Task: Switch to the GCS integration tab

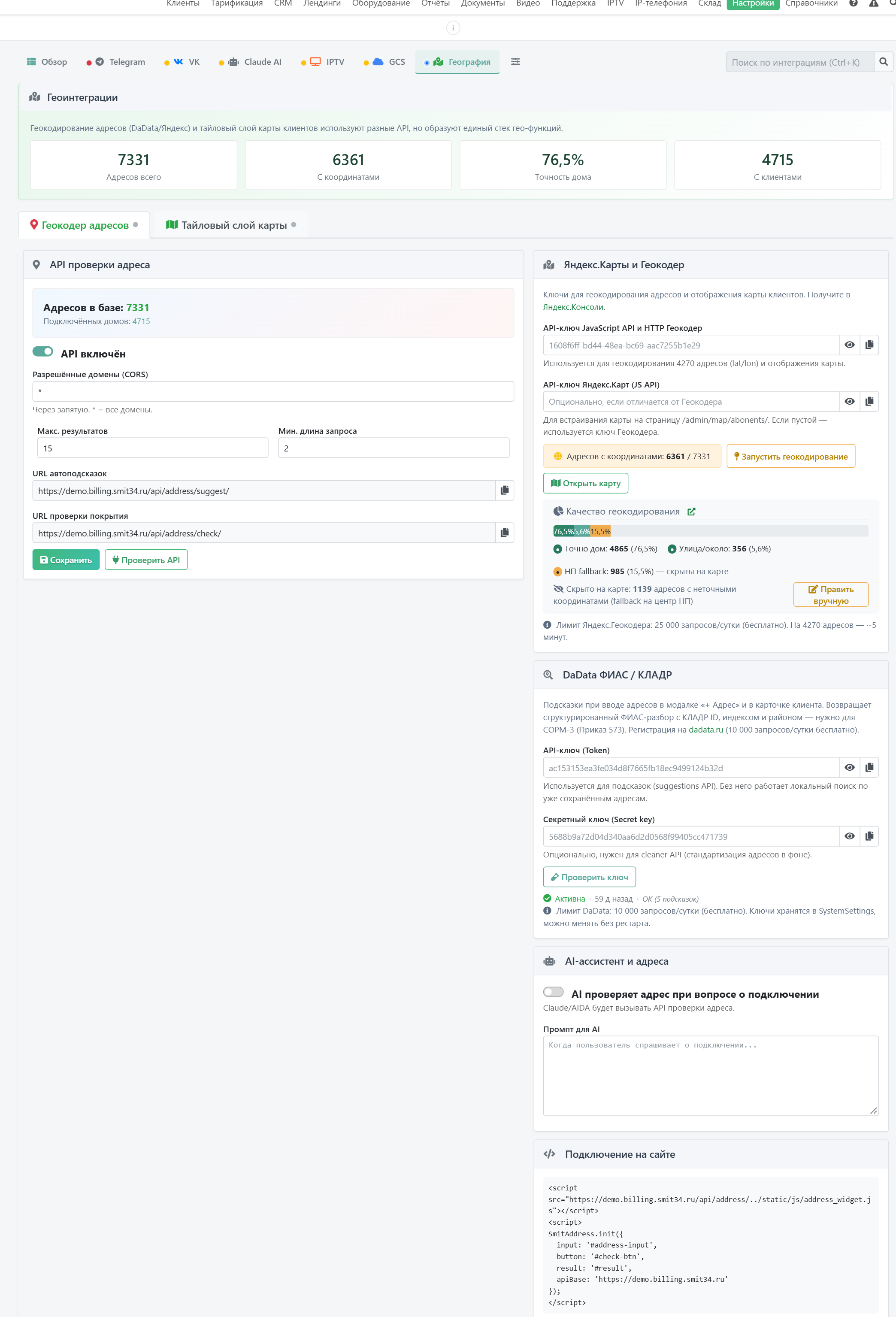Action: click(x=385, y=62)
